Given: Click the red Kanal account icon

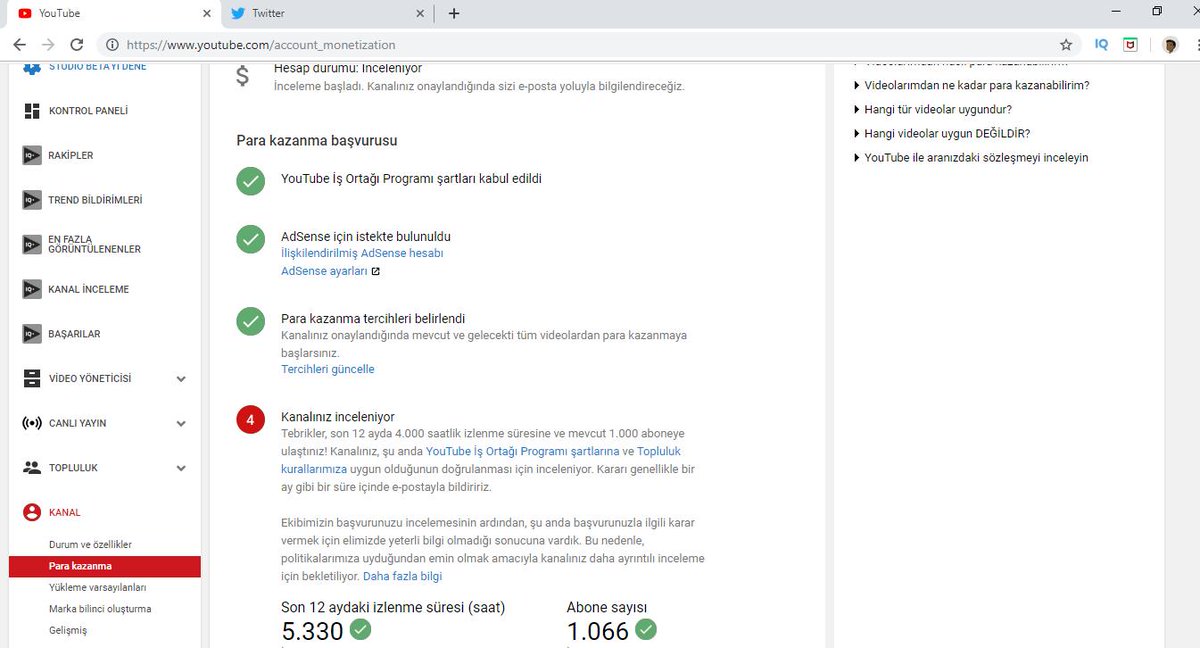Looking at the screenshot, I should (32, 512).
